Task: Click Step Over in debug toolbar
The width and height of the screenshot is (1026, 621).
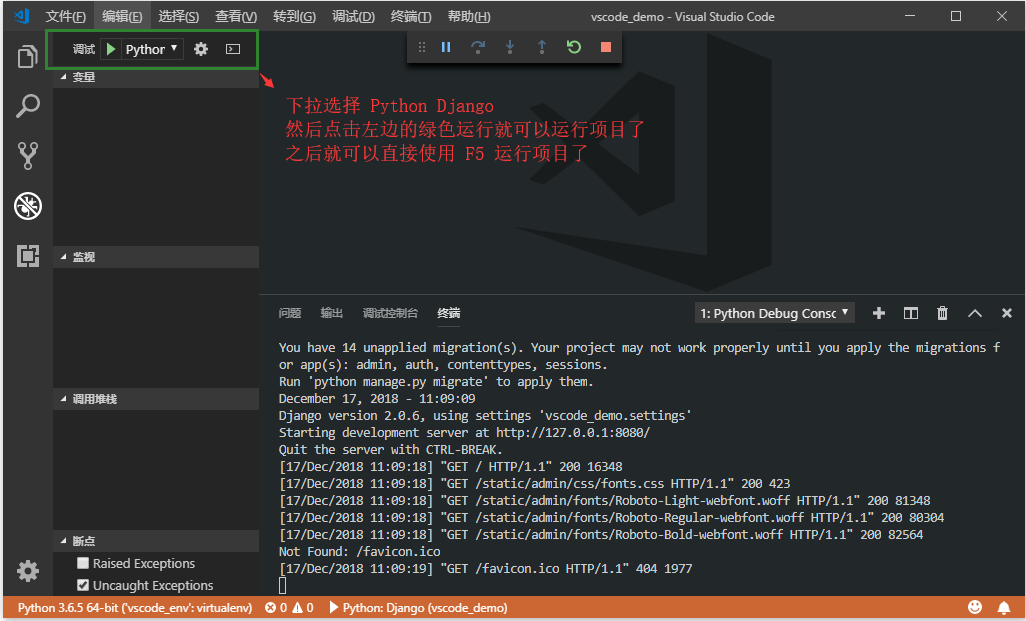Action: pyautogui.click(x=478, y=47)
